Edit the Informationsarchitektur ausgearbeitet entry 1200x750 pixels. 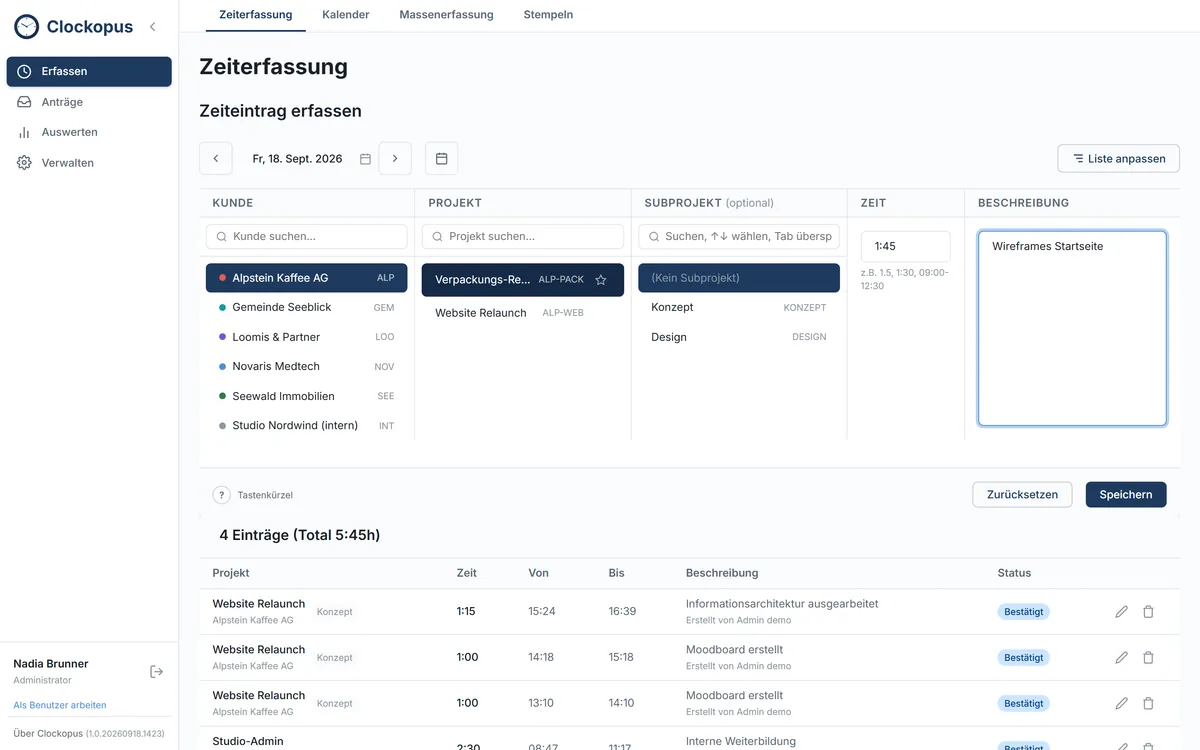[1121, 612]
